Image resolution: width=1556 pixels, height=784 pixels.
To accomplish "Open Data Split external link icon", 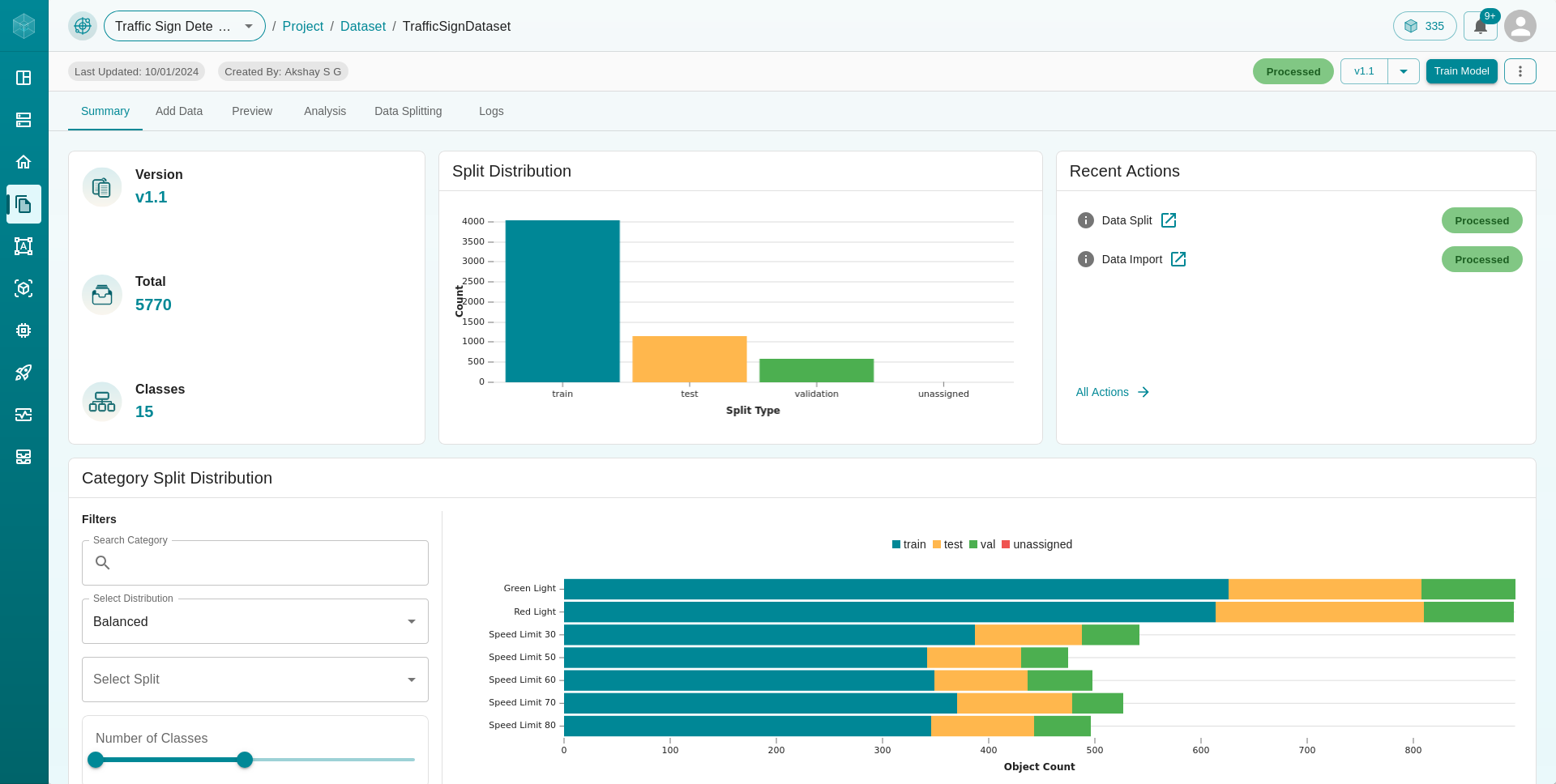I will point(1169,220).
